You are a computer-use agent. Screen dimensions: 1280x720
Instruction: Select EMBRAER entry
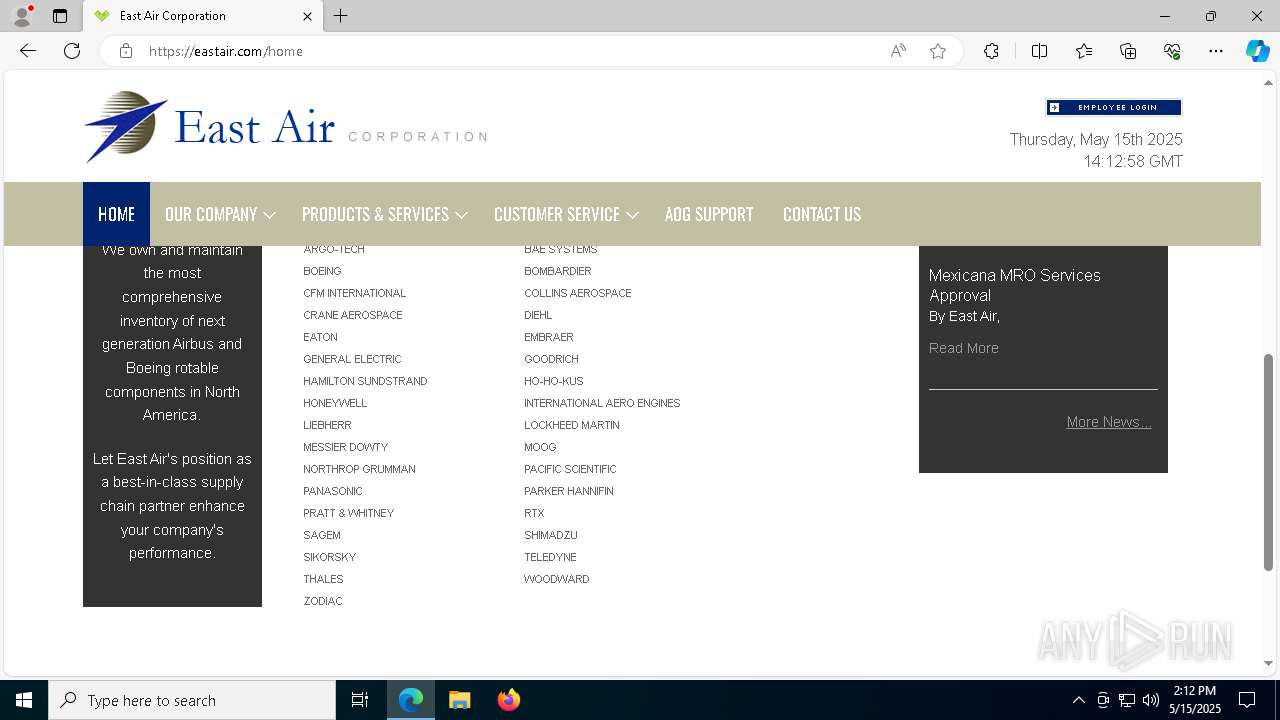coord(549,337)
